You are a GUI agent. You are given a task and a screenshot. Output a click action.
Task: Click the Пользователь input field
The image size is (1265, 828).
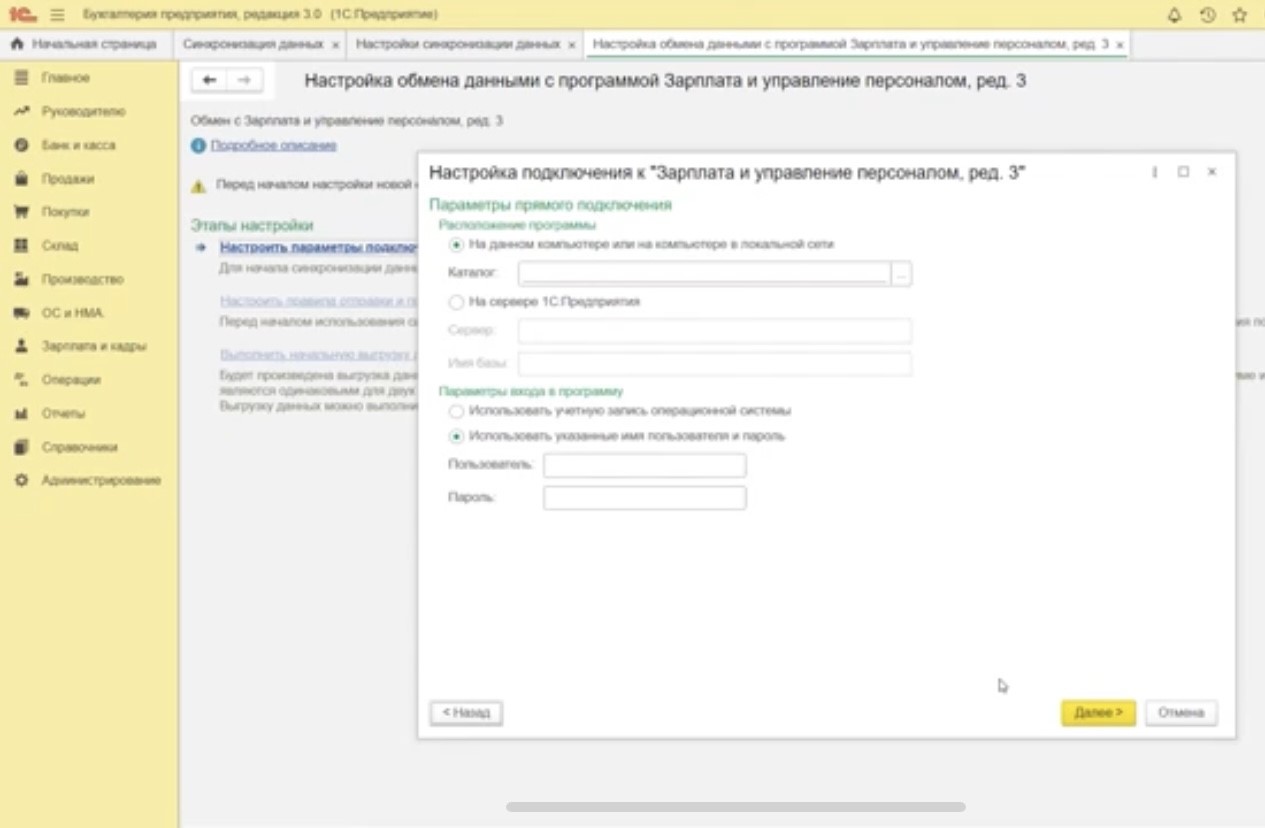pos(644,465)
